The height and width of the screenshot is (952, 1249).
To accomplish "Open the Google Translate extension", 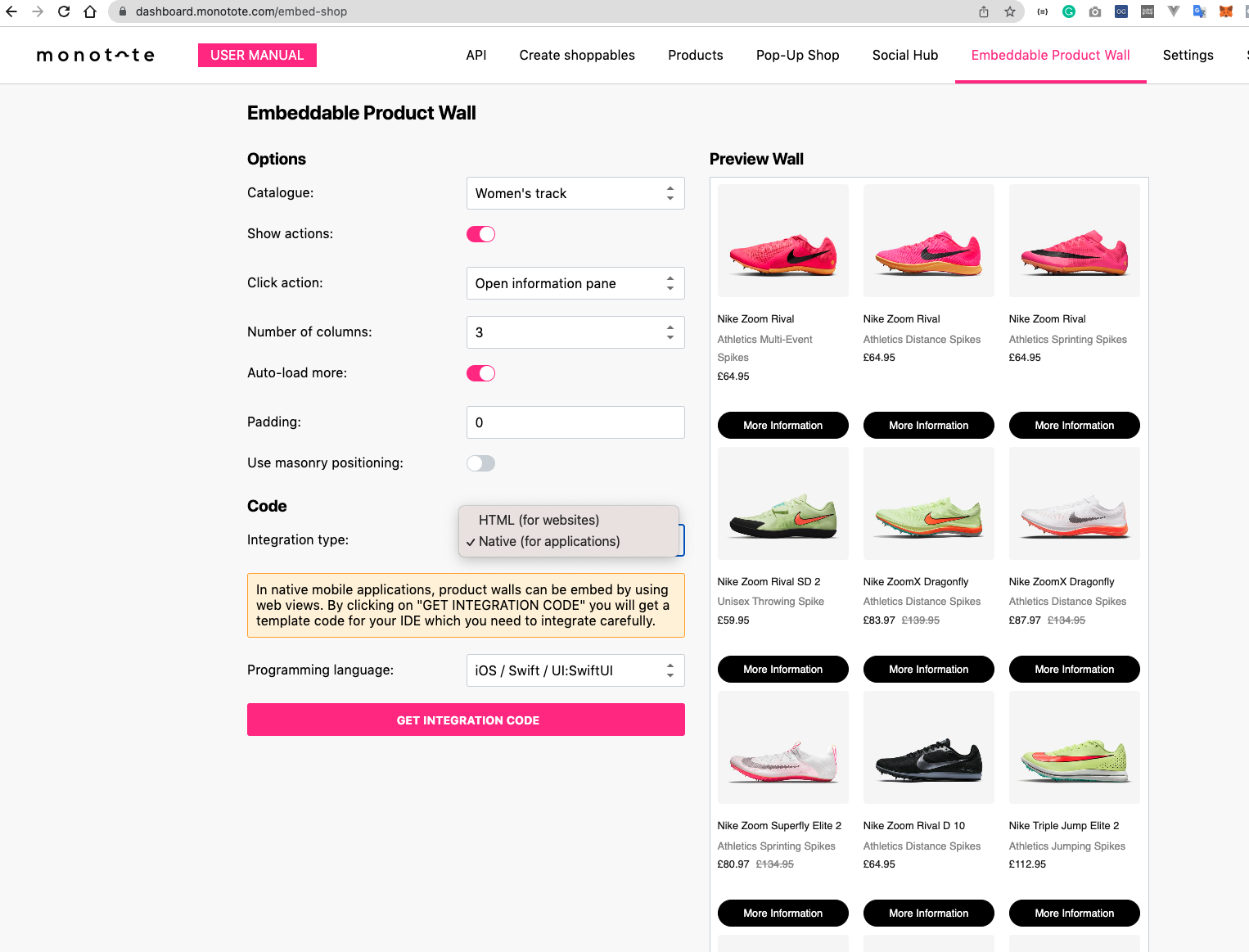I will point(1200,11).
